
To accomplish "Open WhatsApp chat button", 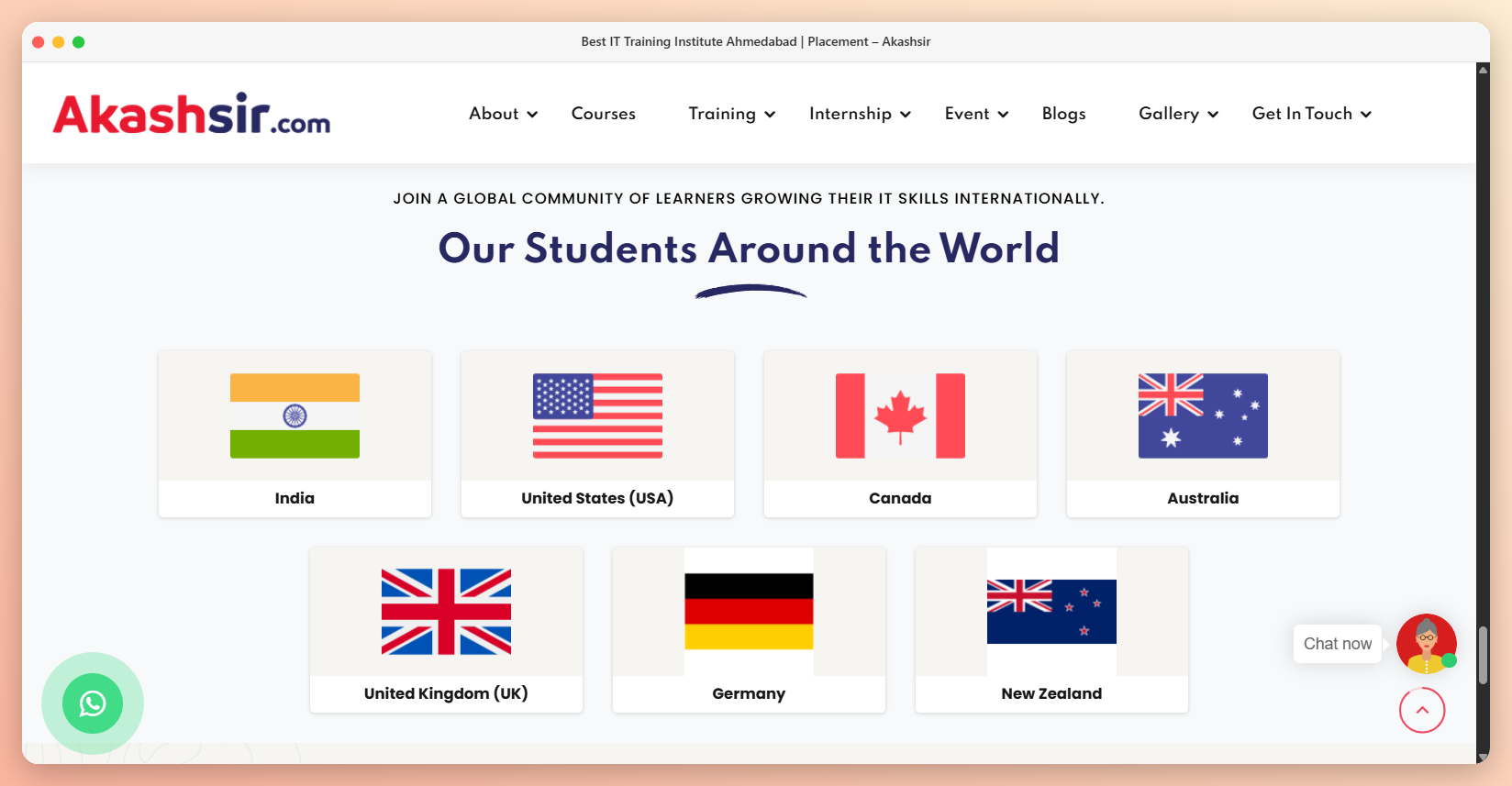I will click(93, 703).
